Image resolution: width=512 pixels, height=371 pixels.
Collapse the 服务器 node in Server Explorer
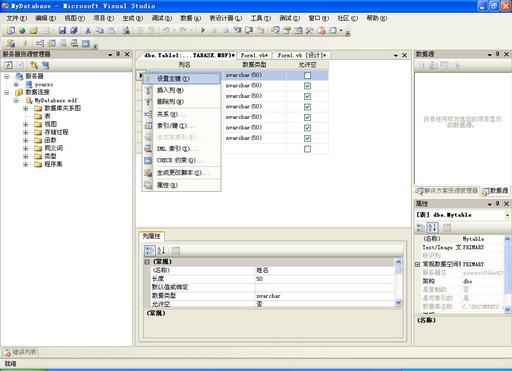click(x=7, y=76)
